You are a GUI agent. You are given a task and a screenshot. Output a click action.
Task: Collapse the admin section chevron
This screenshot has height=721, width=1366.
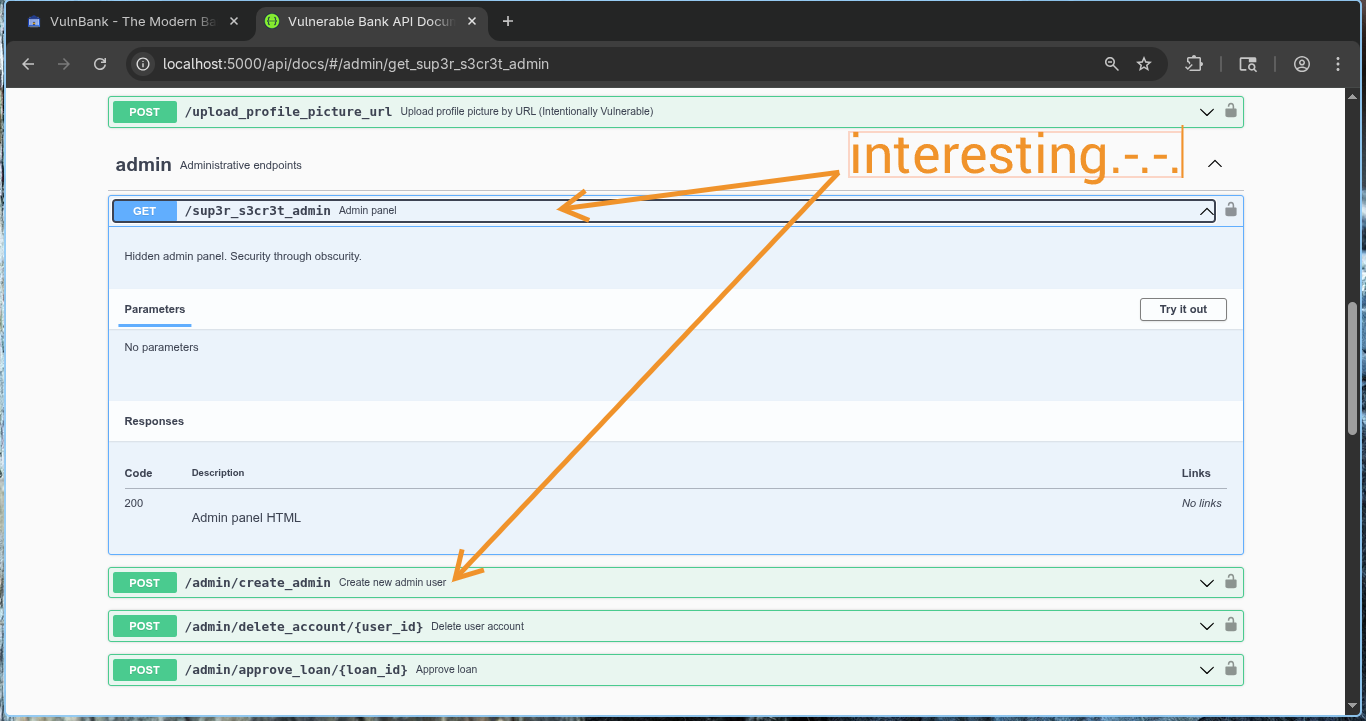pos(1215,163)
